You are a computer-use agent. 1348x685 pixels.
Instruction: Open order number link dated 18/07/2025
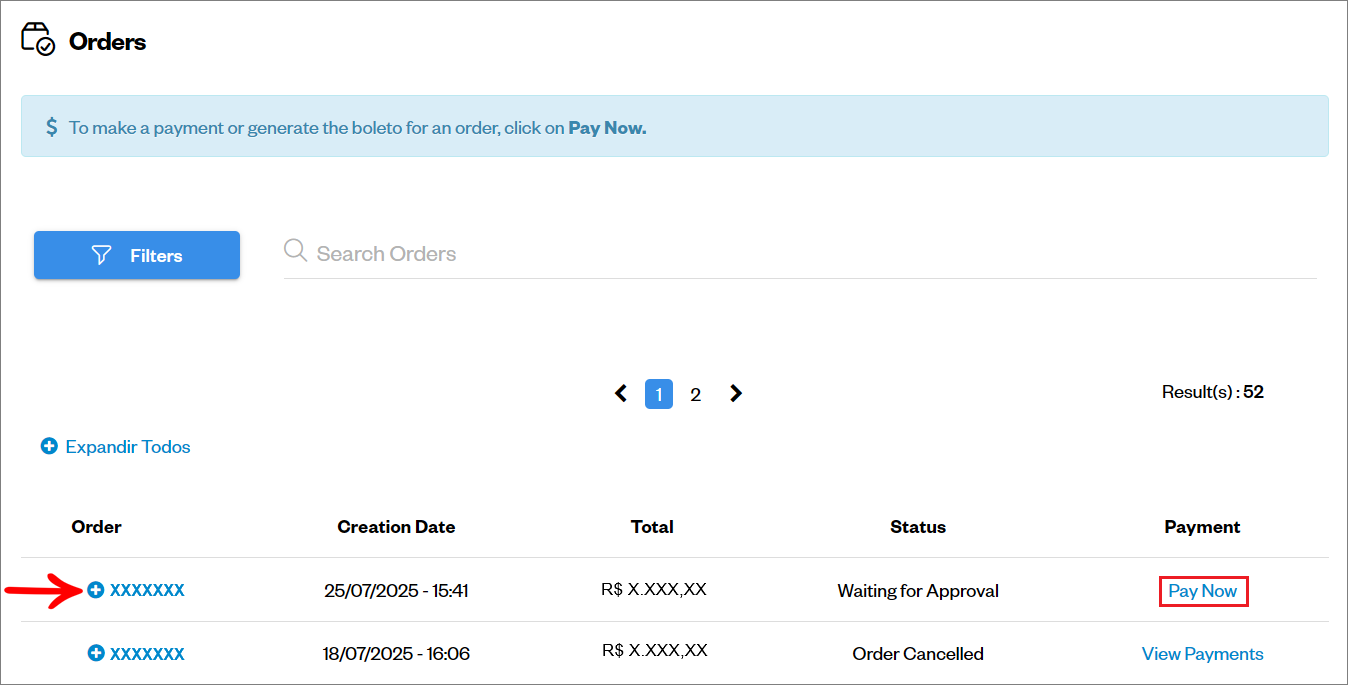click(x=147, y=653)
